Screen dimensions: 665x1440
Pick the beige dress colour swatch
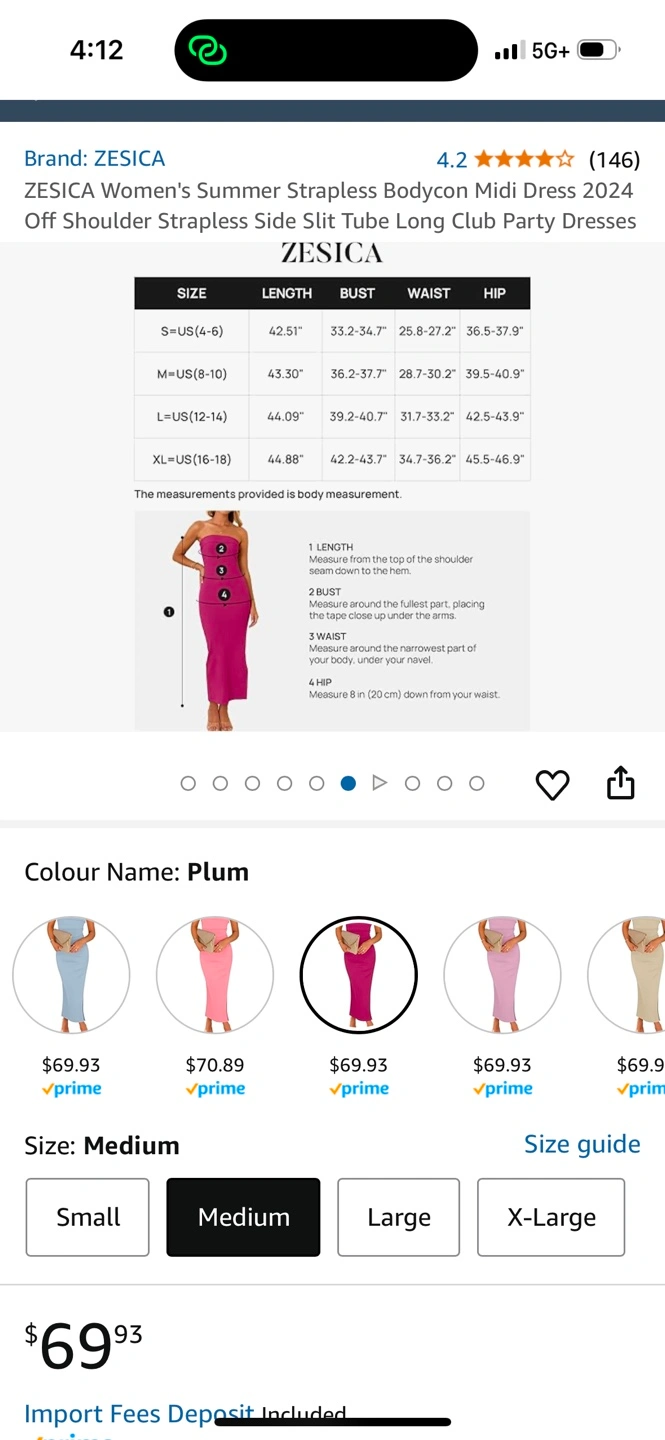(x=627, y=975)
